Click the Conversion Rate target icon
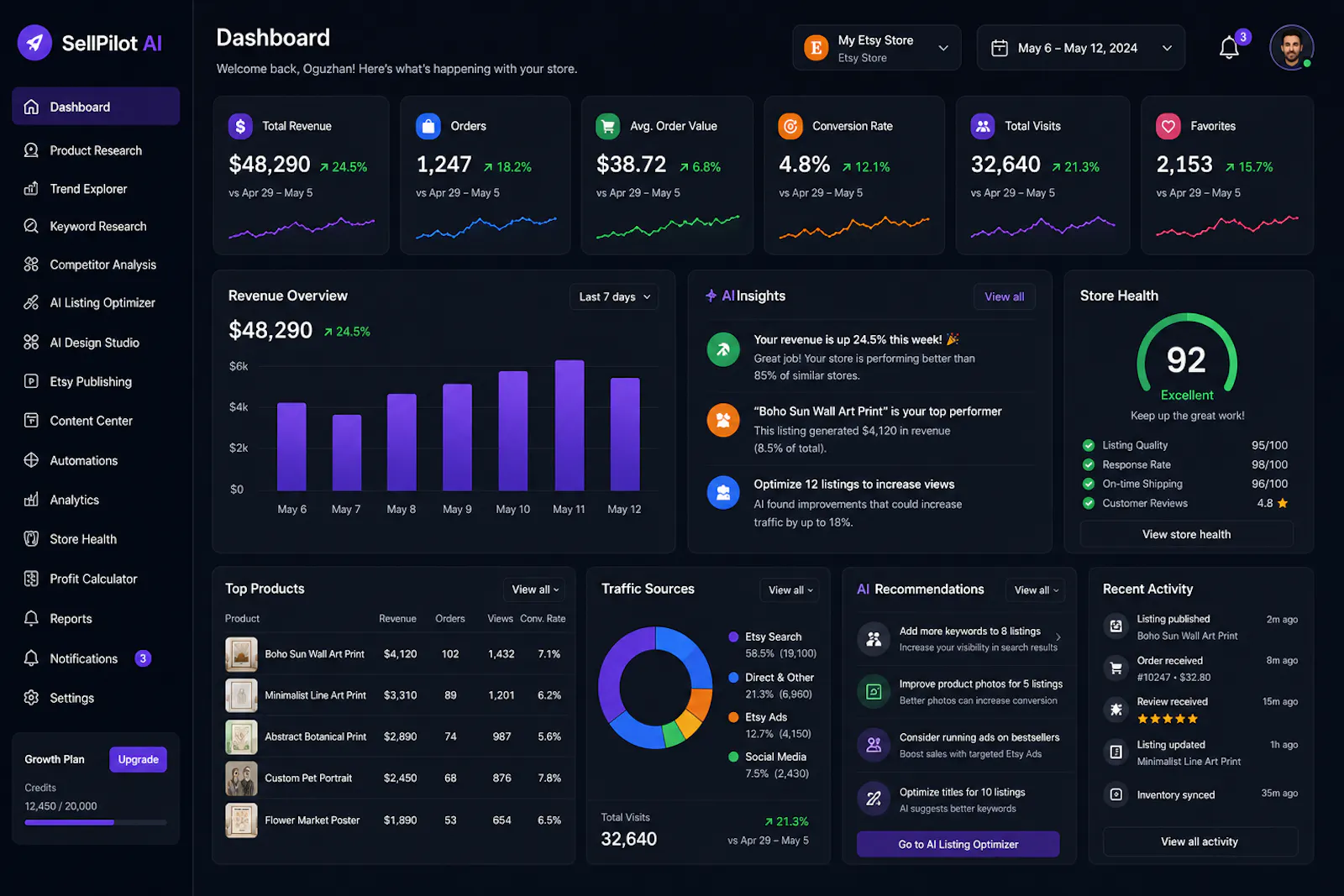 790,126
